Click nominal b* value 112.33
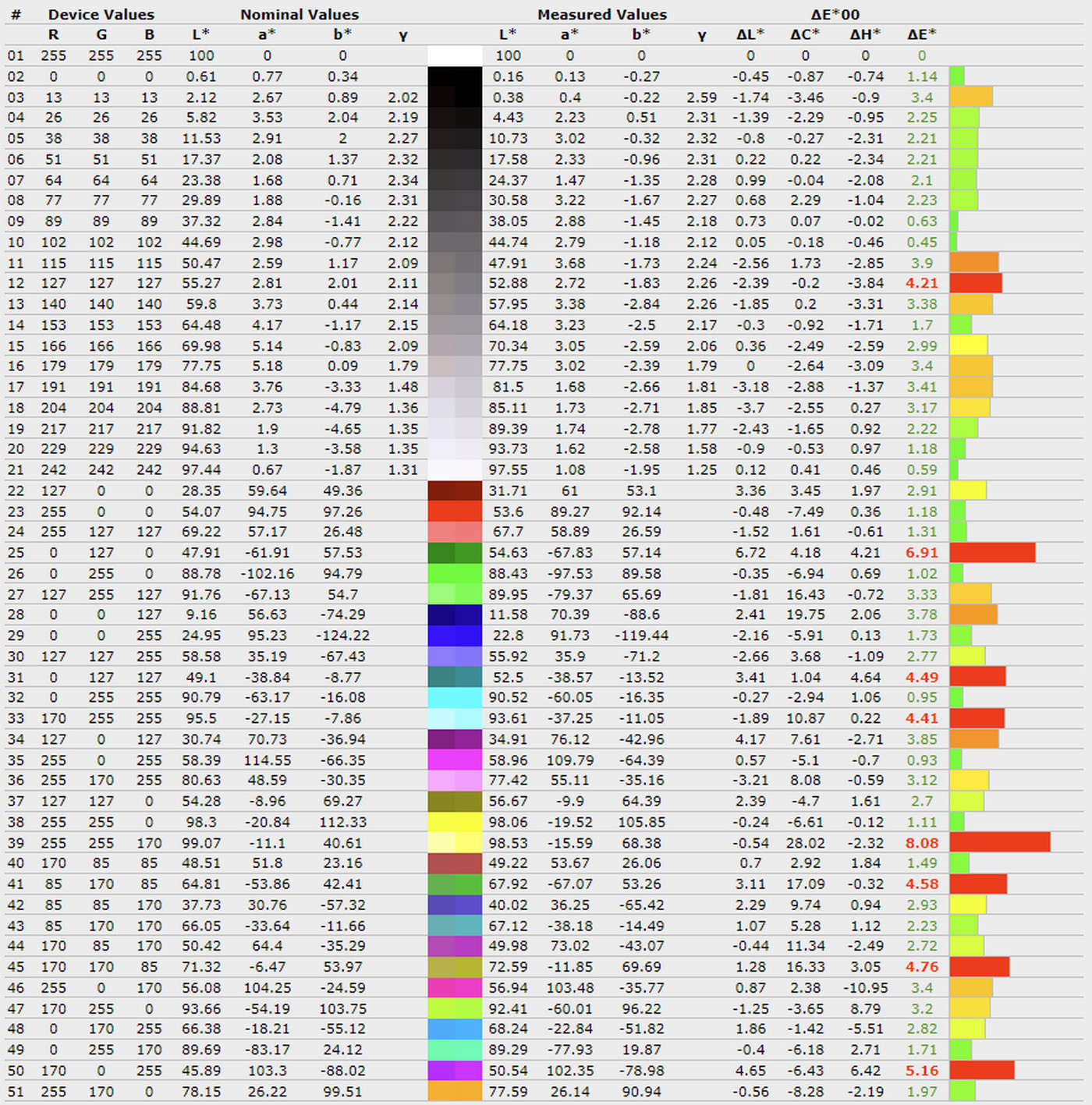Viewport: 1092px width, 1105px height. click(x=342, y=822)
